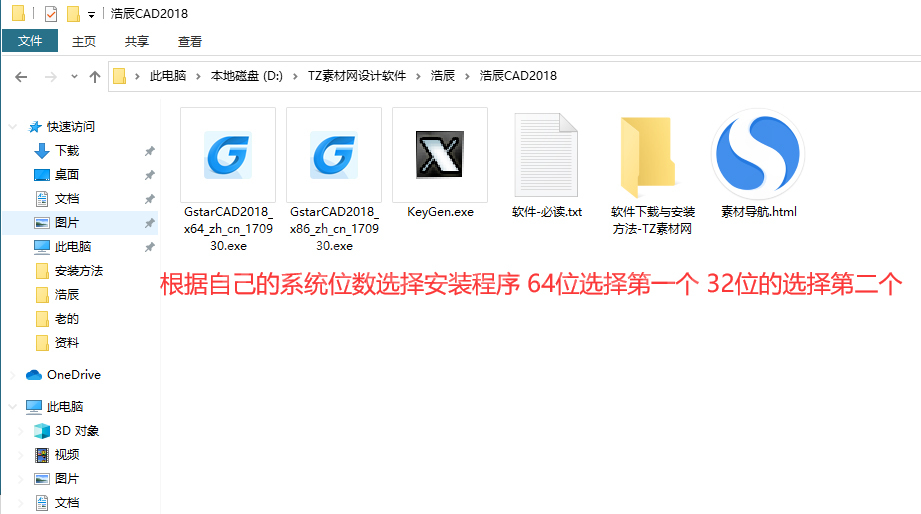Open 图片 in quick access
This screenshot has width=921, height=514.
67,223
